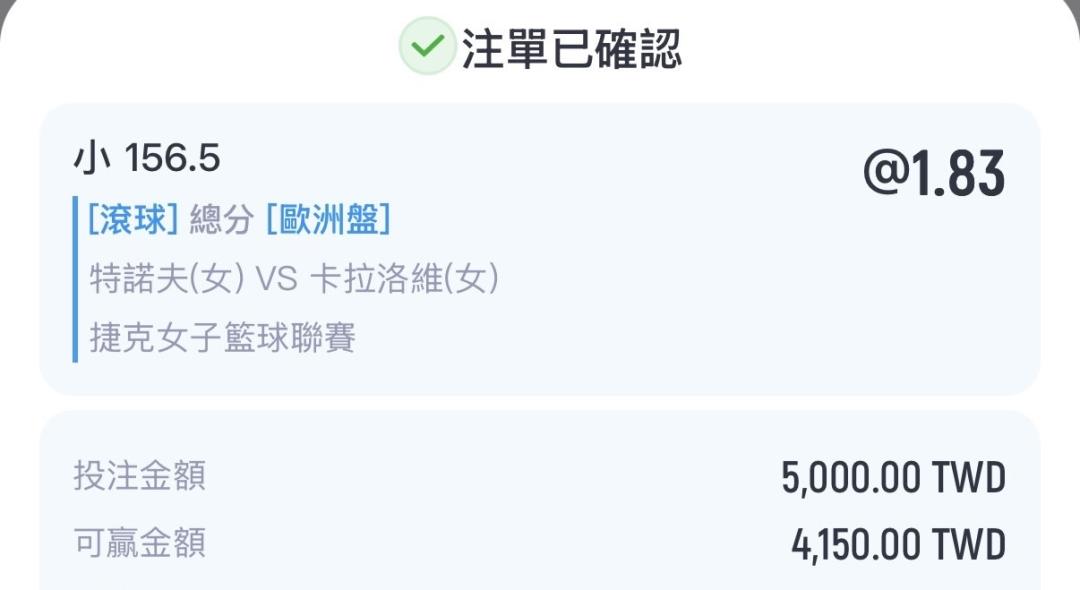Tap the 總分 market label
Viewport: 1080px width, 590px height.
(x=221, y=219)
